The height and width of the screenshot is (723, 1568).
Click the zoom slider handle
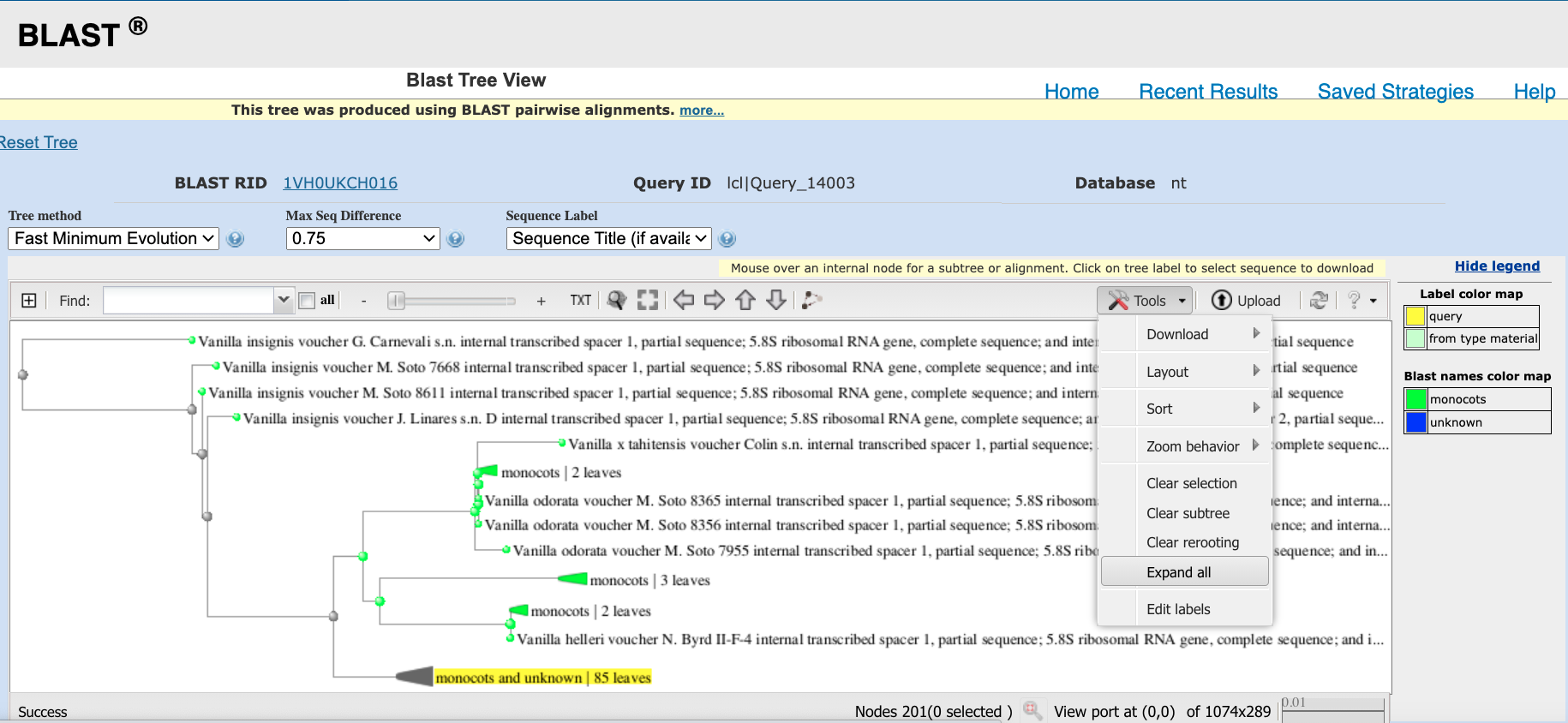click(x=396, y=301)
